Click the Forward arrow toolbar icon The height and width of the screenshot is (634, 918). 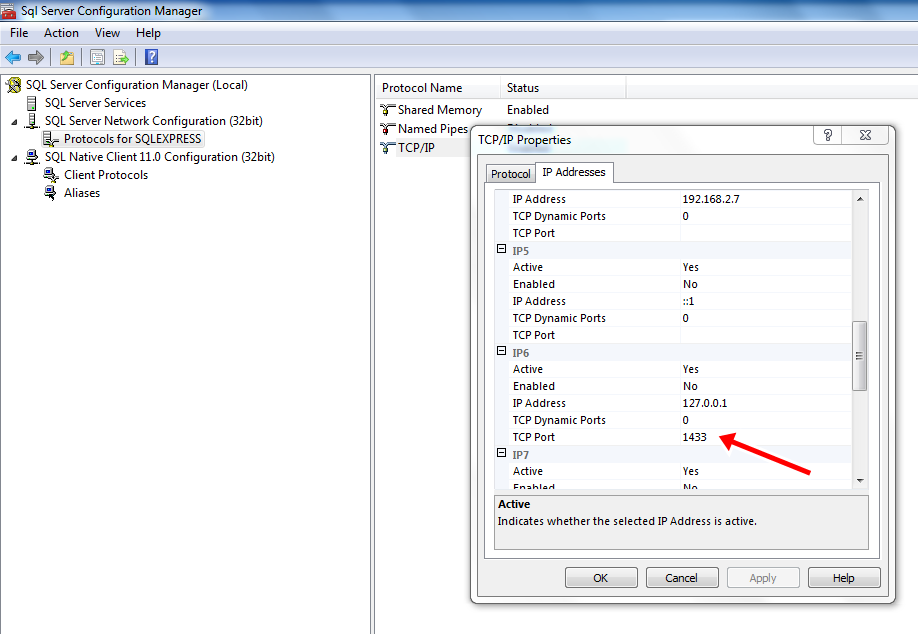[x=36, y=57]
